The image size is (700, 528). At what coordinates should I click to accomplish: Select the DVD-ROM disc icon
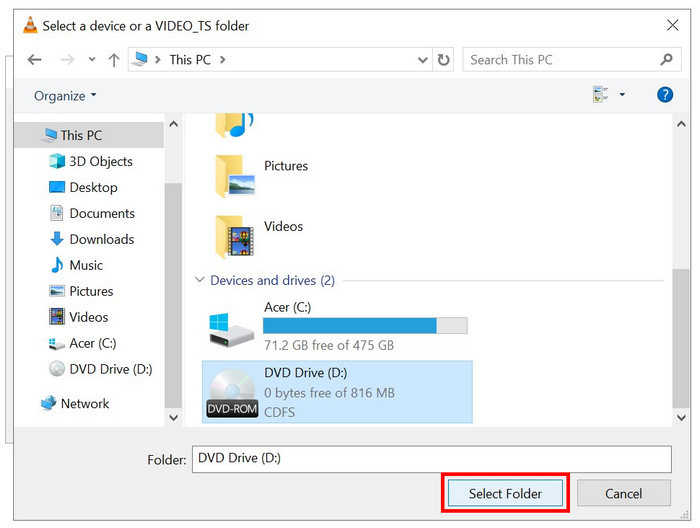tap(232, 393)
